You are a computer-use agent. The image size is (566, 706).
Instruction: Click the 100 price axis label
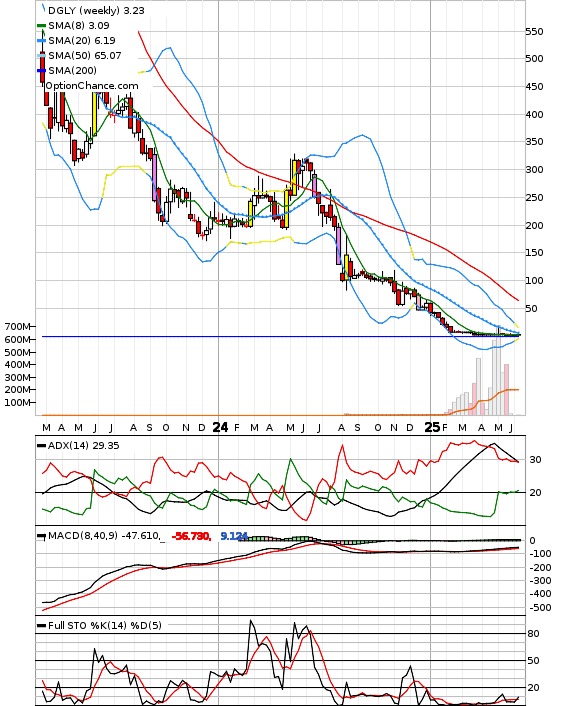click(534, 281)
